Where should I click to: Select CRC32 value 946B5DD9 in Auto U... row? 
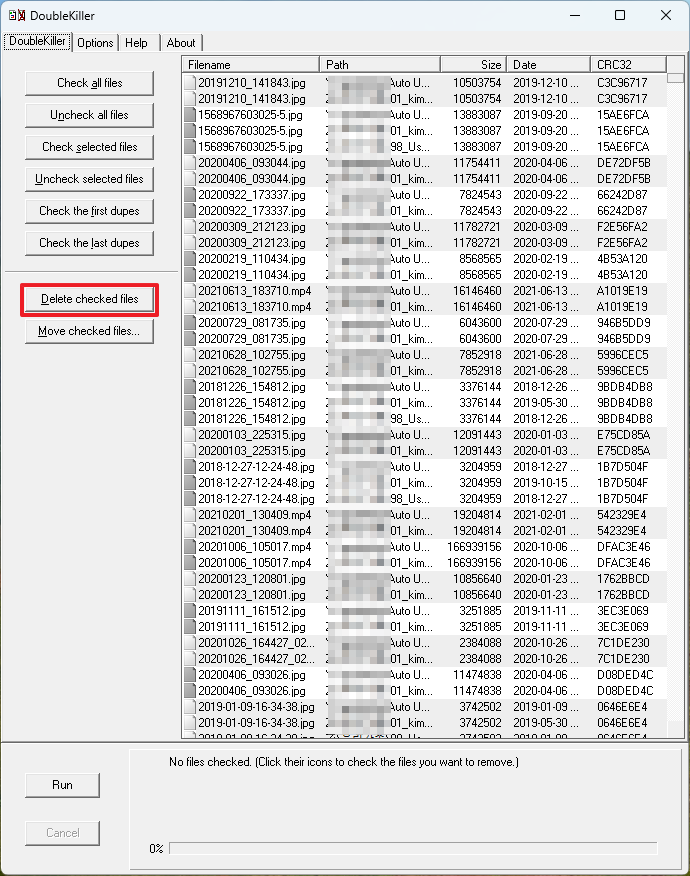click(624, 323)
